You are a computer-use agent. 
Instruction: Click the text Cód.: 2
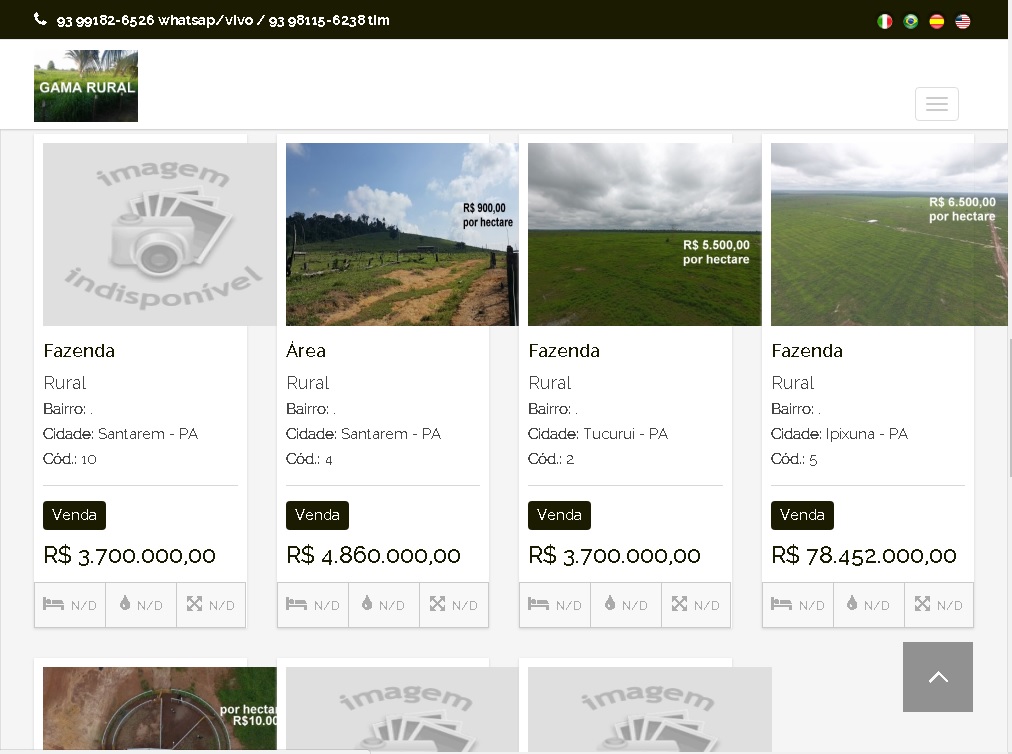[551, 459]
